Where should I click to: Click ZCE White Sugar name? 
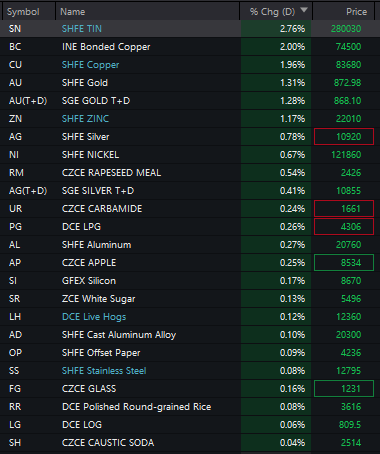pos(99,299)
